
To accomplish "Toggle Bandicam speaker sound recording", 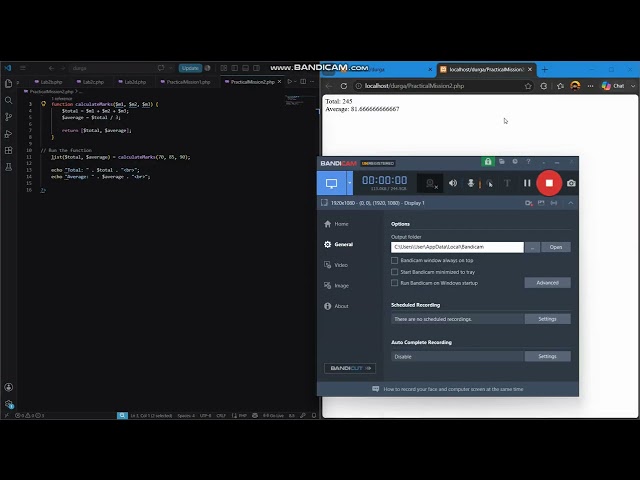I will (453, 183).
